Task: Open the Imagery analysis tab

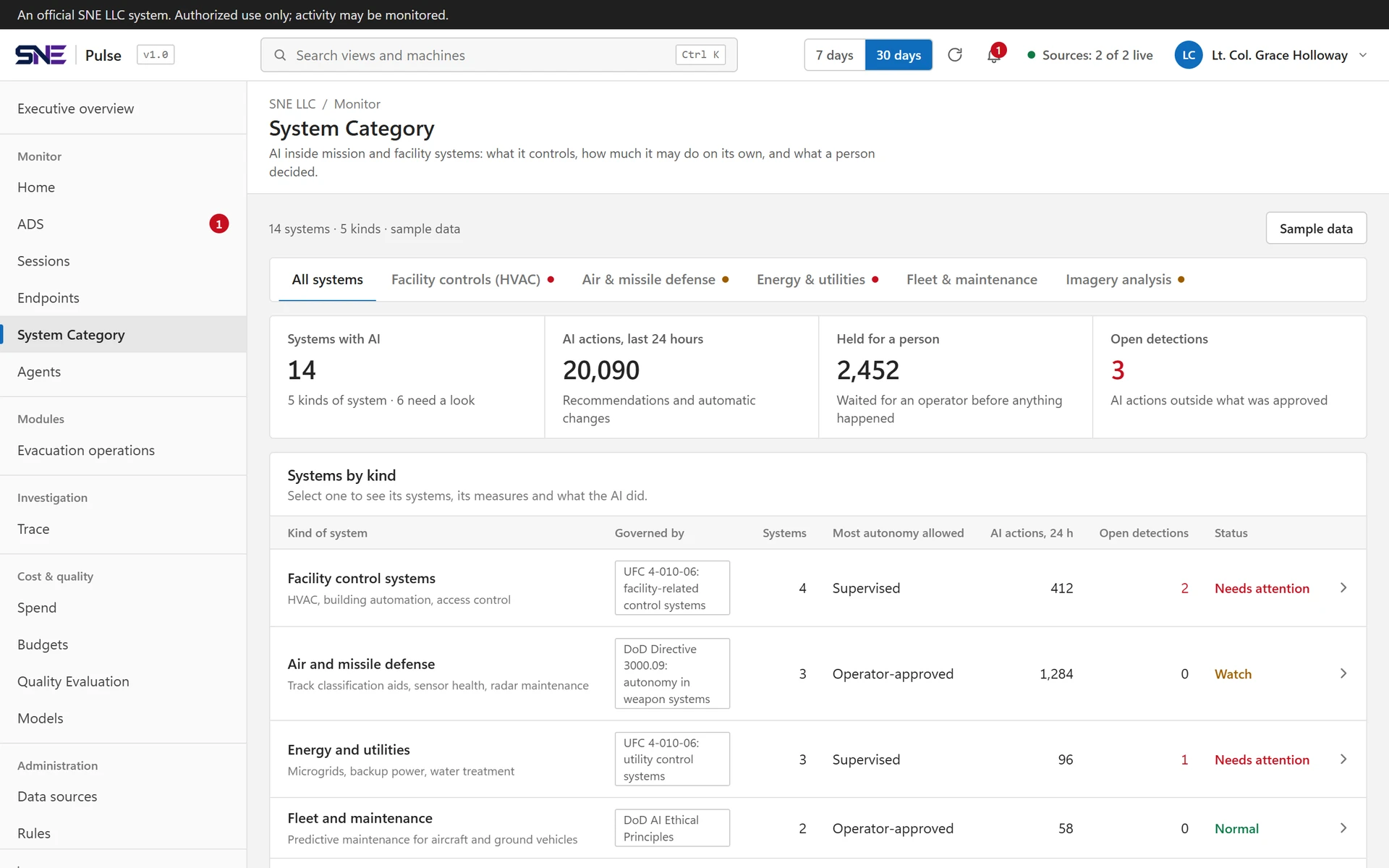Action: point(1125,280)
